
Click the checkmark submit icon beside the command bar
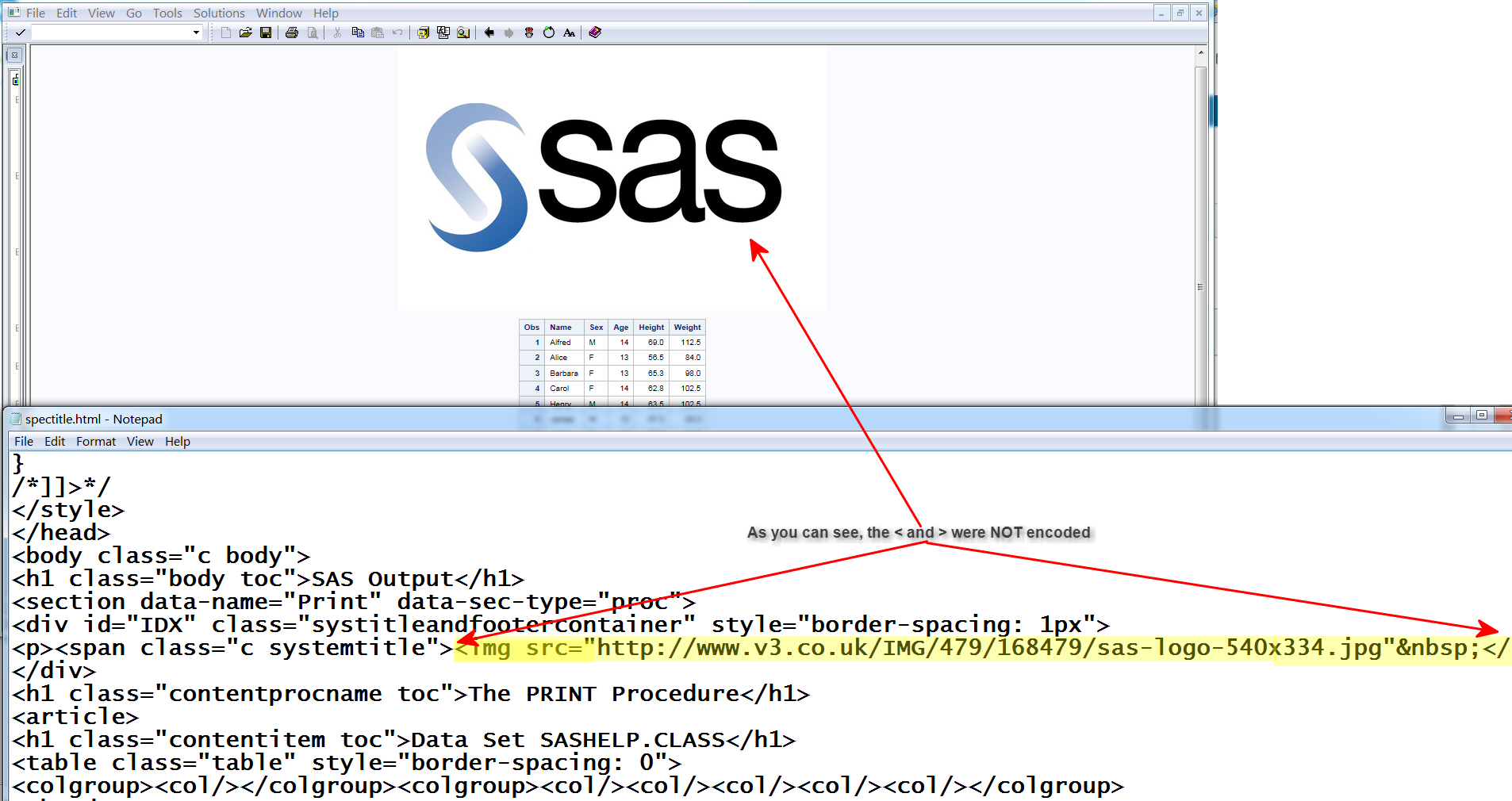point(19,33)
